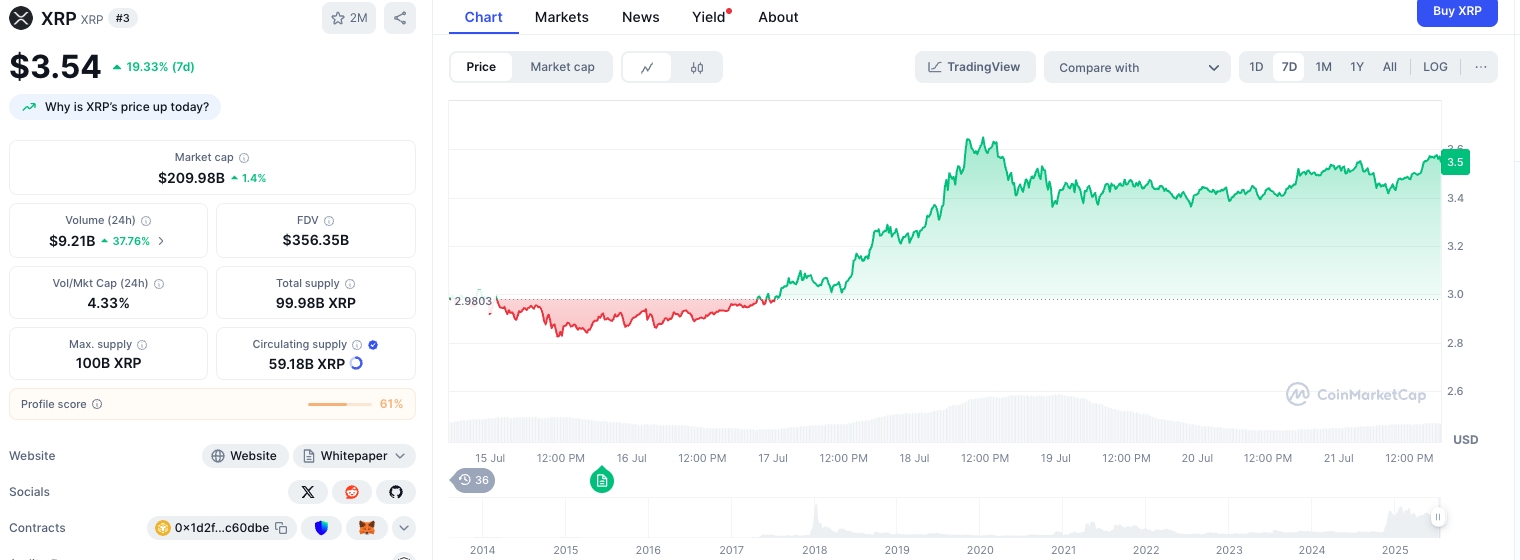This screenshot has width=1520, height=560.
Task: Click the share icon next to watchlist
Action: (x=400, y=18)
